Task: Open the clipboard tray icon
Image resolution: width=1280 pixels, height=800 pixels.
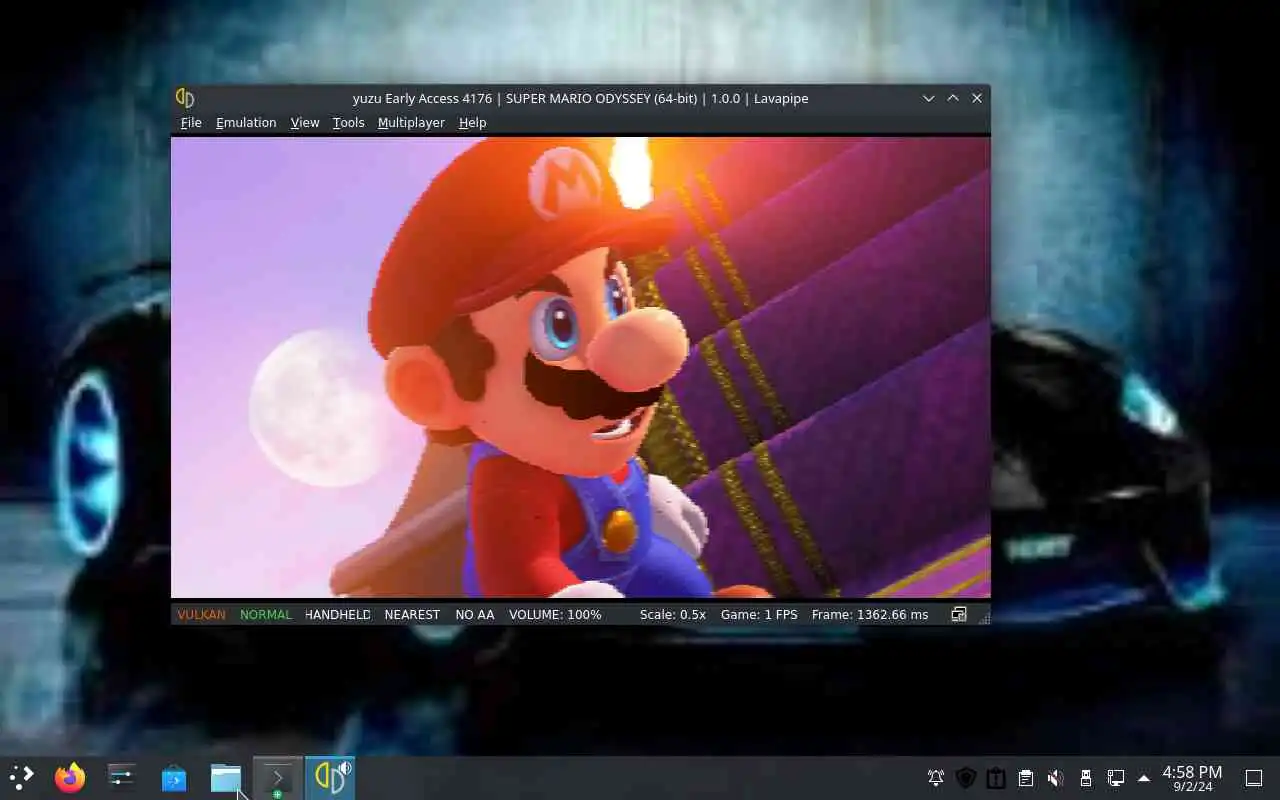Action: (1025, 778)
